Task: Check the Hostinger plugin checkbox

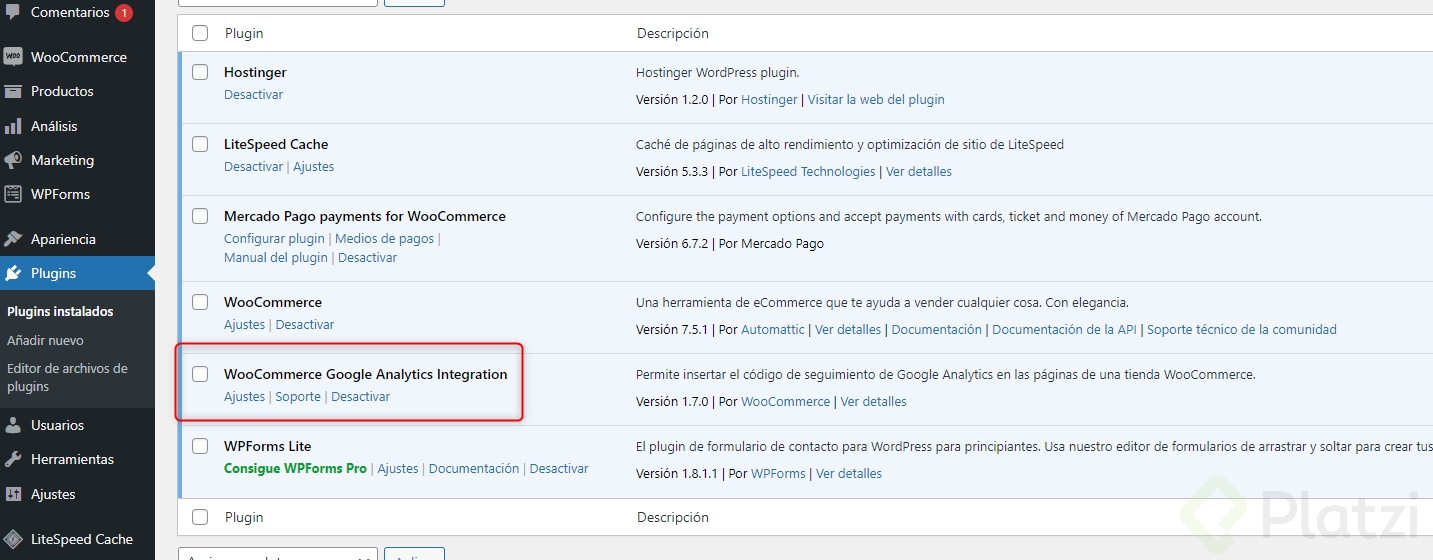Action: pyautogui.click(x=200, y=72)
